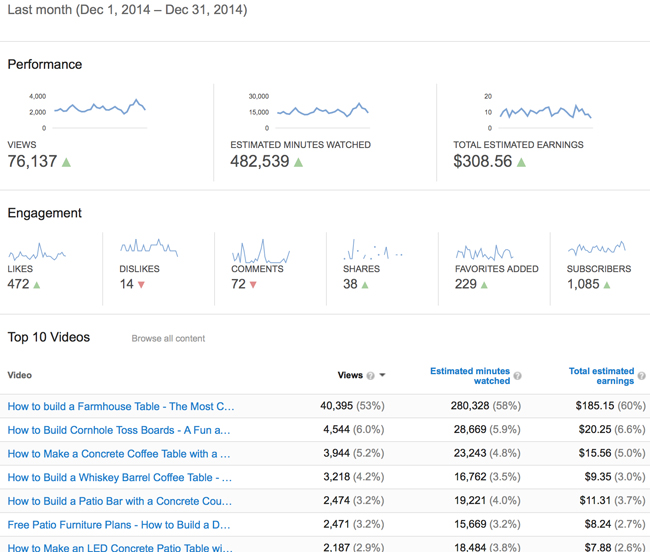Click the Total Estimated Earnings chart
650x552 pixels.
(545, 111)
